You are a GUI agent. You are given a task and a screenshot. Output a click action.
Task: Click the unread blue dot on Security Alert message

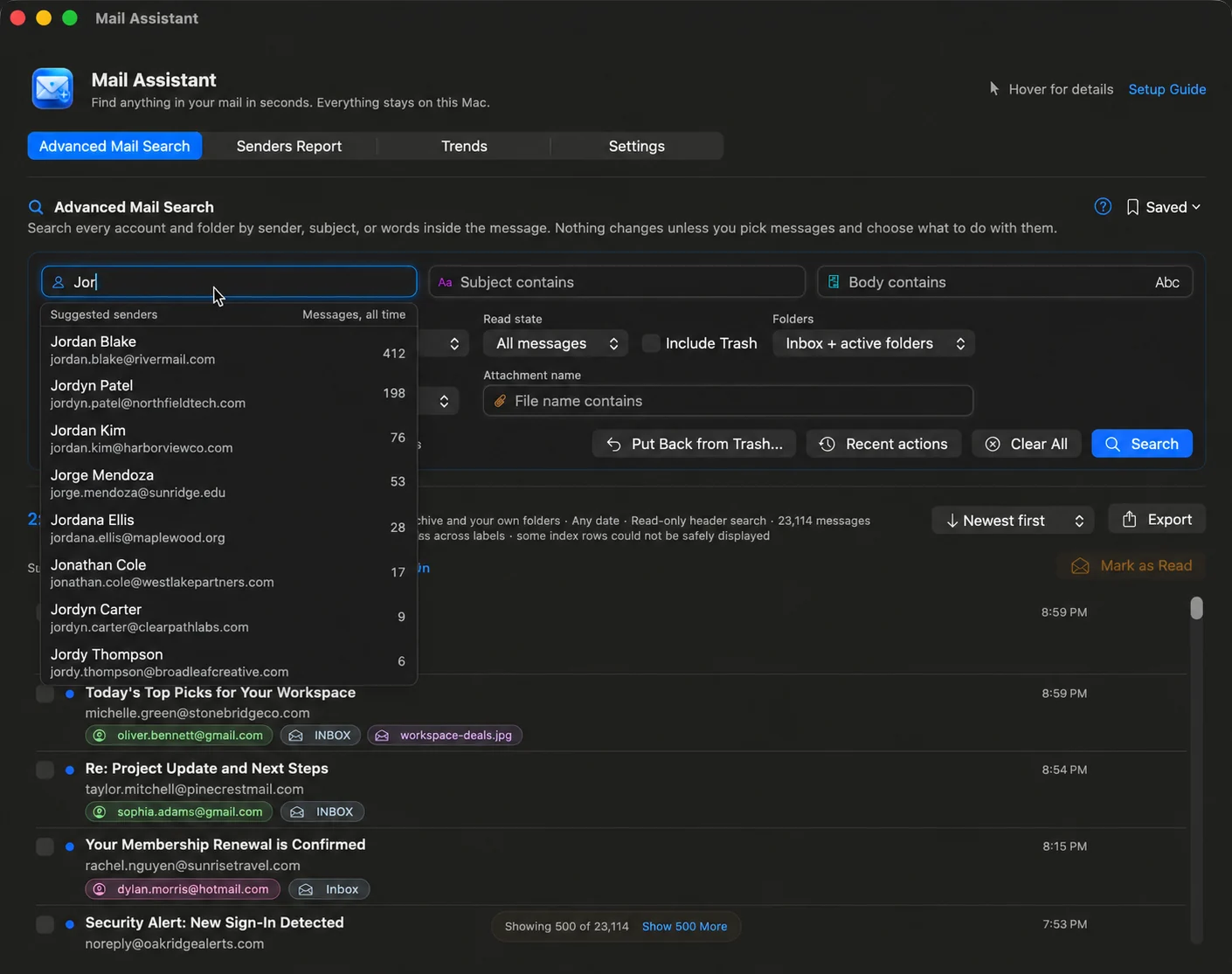70,923
